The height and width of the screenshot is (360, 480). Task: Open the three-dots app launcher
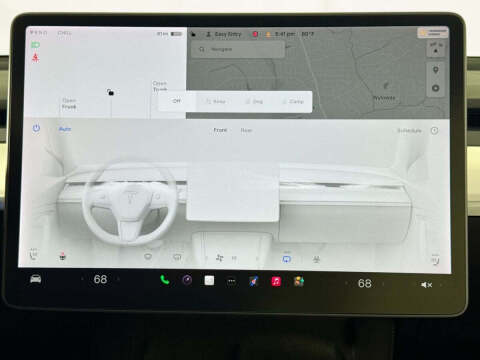(x=231, y=282)
